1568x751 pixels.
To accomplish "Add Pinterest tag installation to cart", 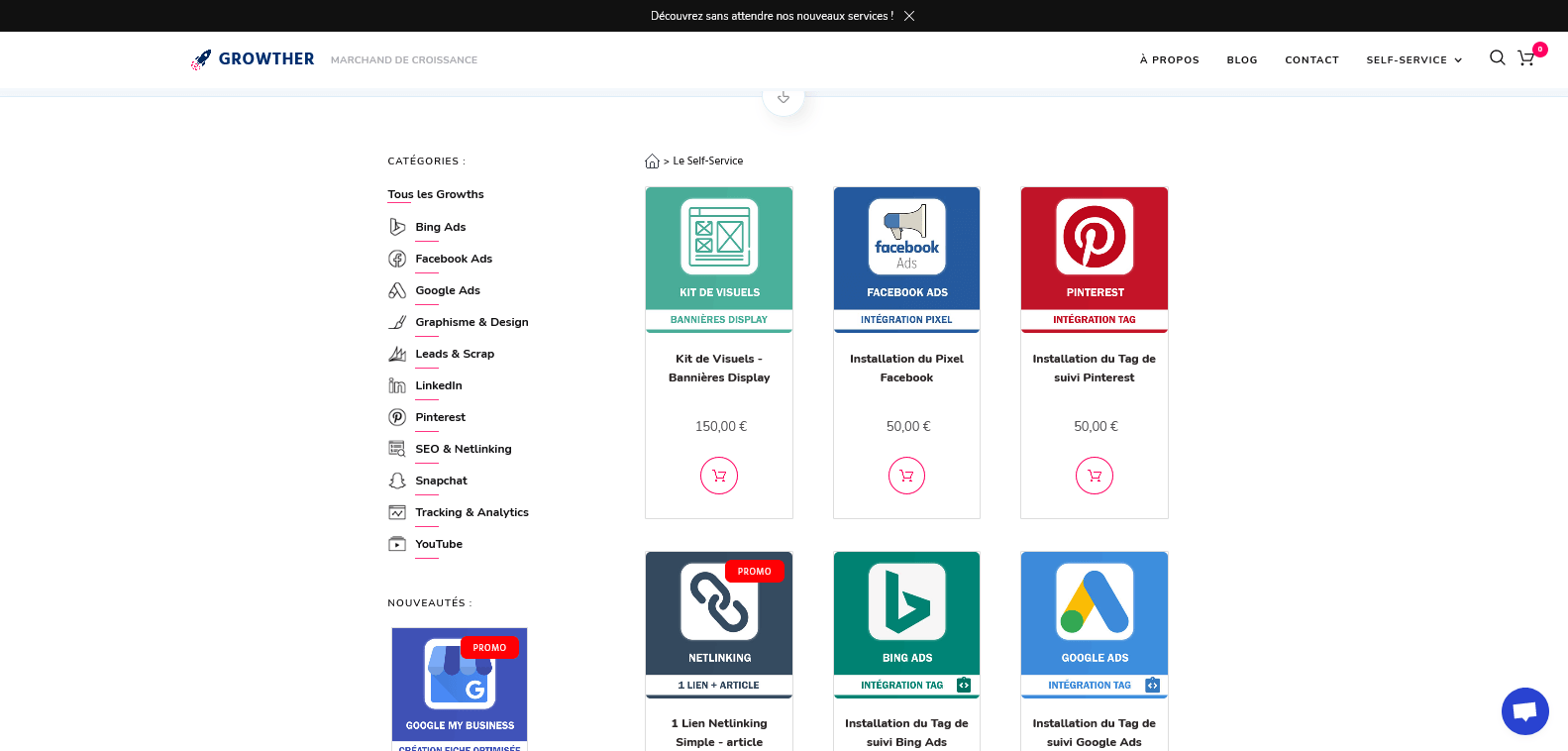I will pos(1094,476).
